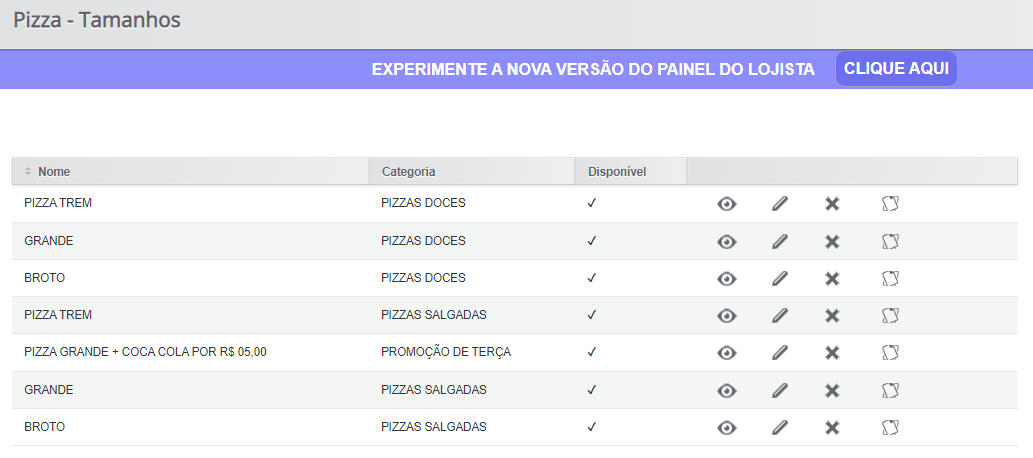This screenshot has height=458, width=1033.
Task: Toggle eye icon for PIZZA TREM in PIZZAS DOCES
Action: coord(727,204)
